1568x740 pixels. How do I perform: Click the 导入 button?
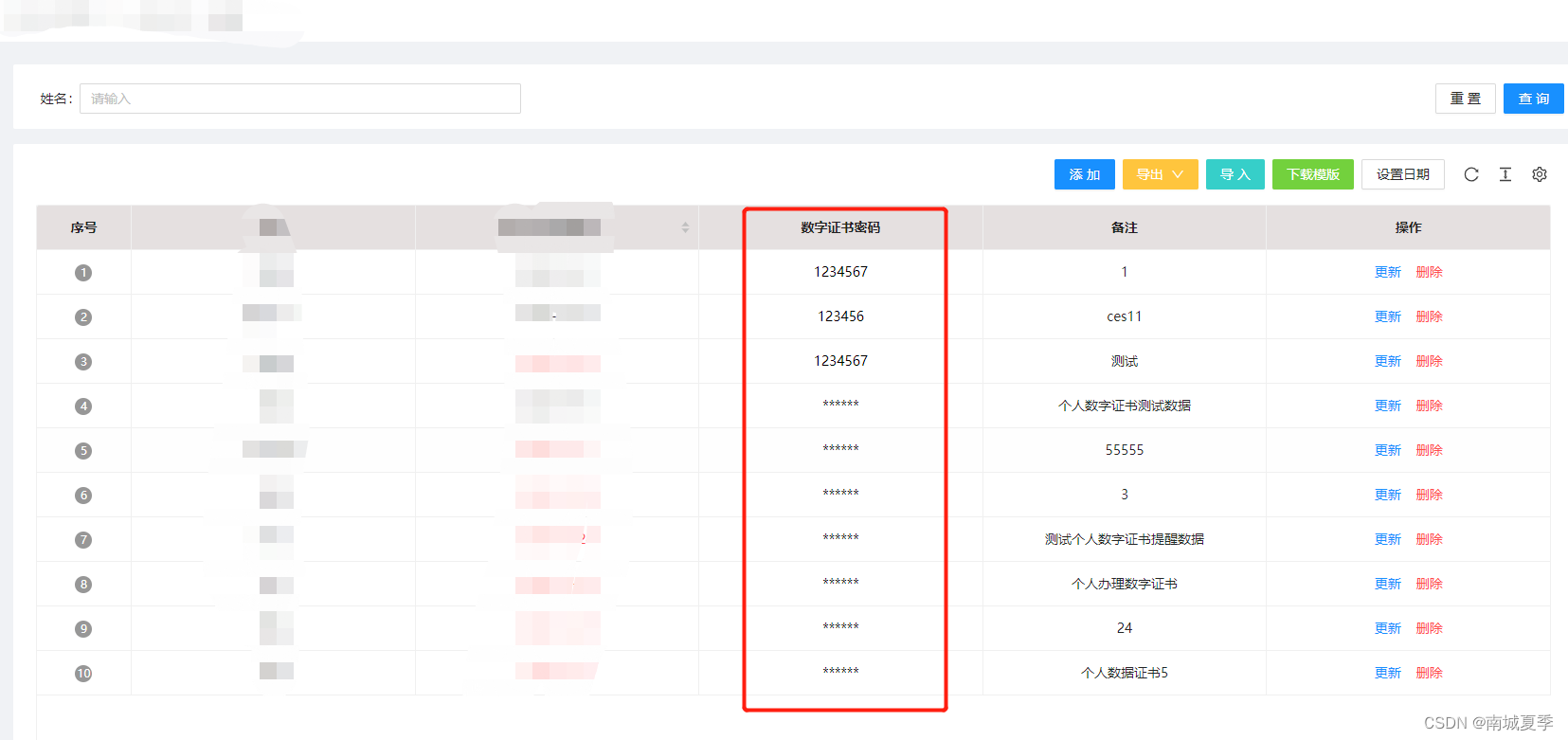1235,174
